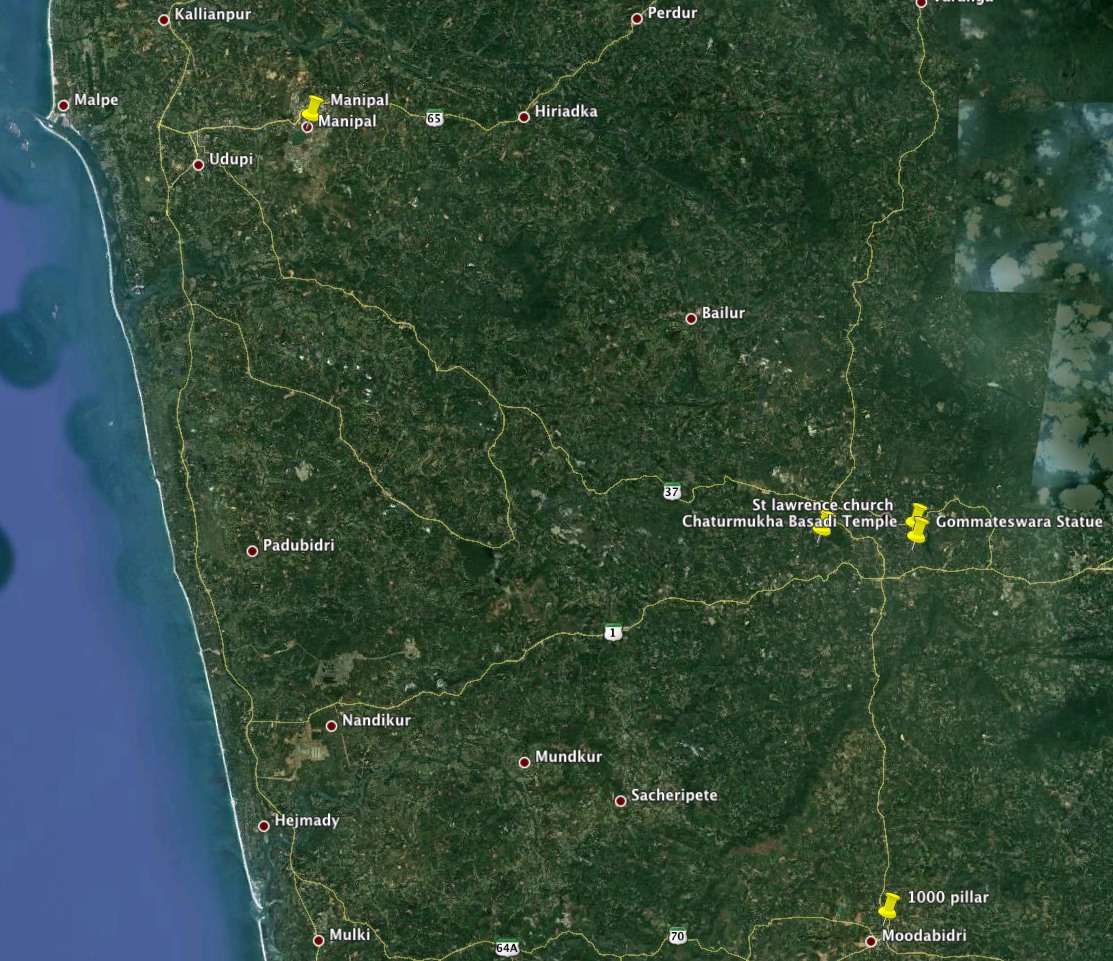Image resolution: width=1113 pixels, height=961 pixels.
Task: Click the Bailur place marker dot
Action: click(x=691, y=319)
